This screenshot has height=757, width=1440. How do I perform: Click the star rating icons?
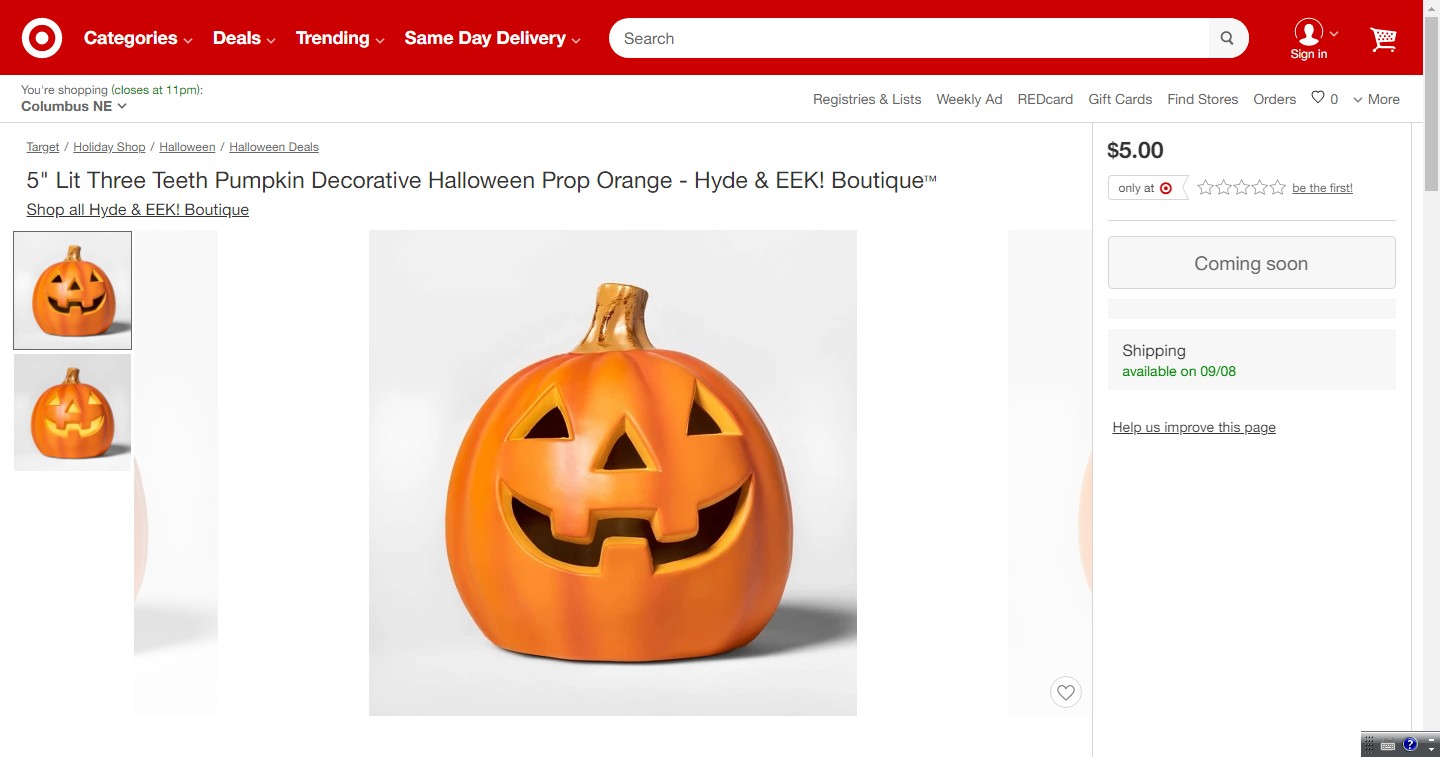(x=1241, y=188)
